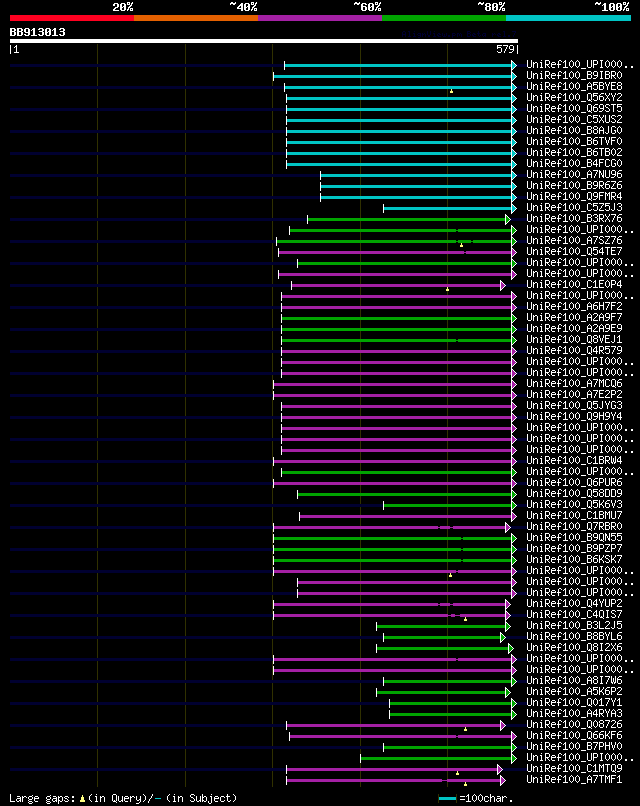Click the UniRef100_Q017Y1 label
The image size is (640, 806).
pos(574,703)
